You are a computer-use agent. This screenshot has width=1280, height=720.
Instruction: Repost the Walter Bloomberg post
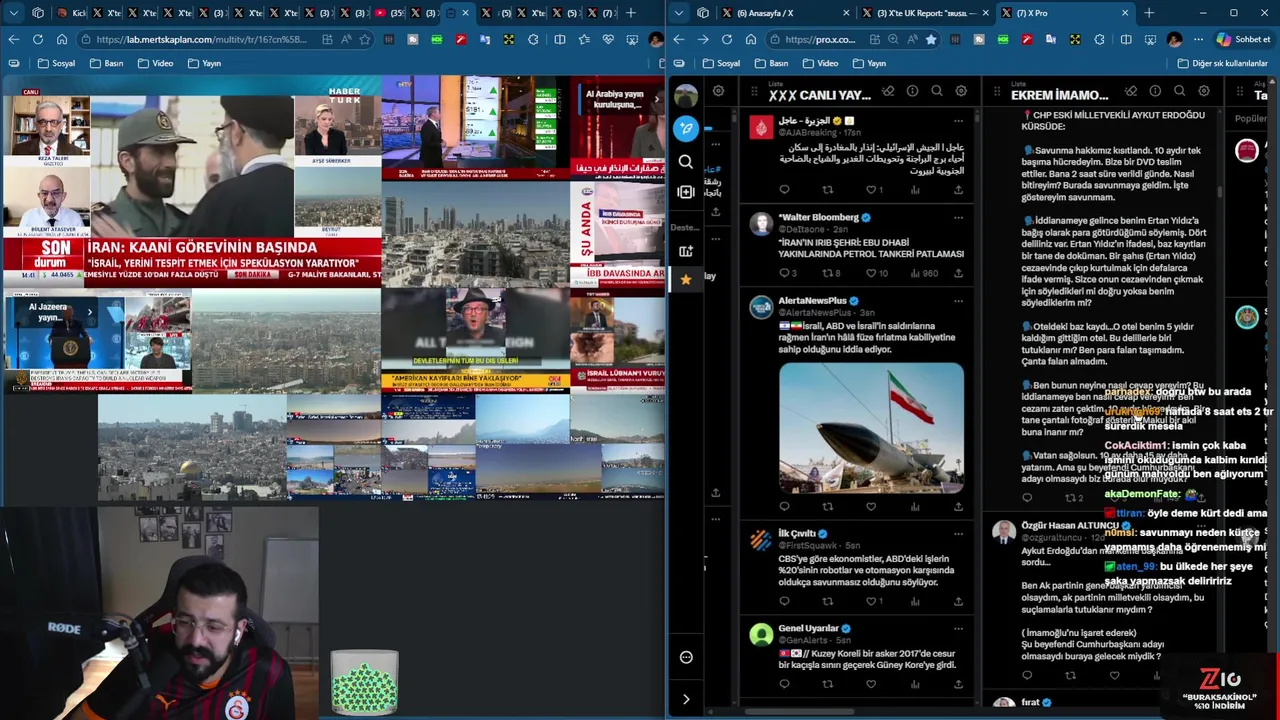(x=830, y=273)
